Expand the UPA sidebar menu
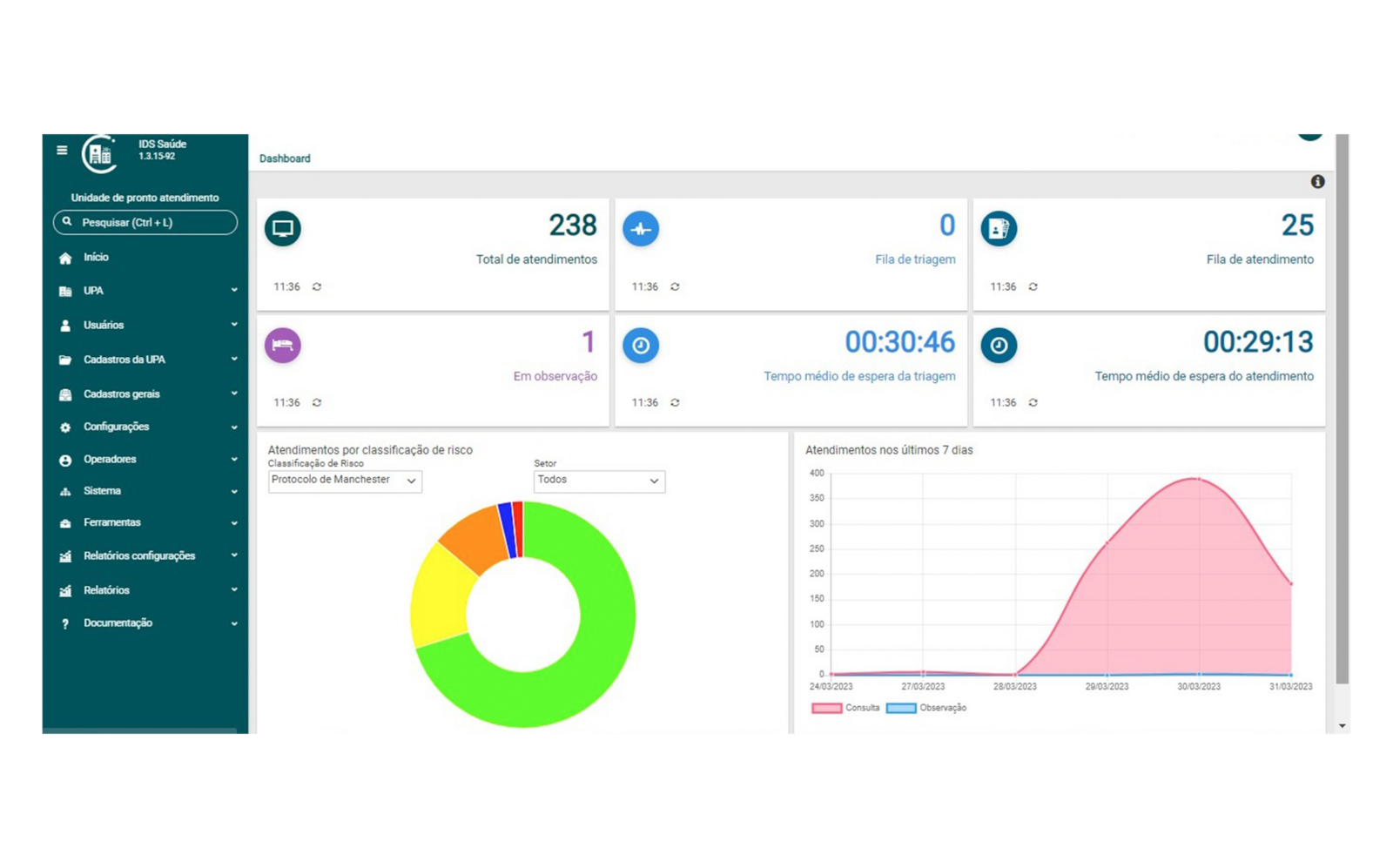This screenshot has height=868, width=1393. [145, 291]
